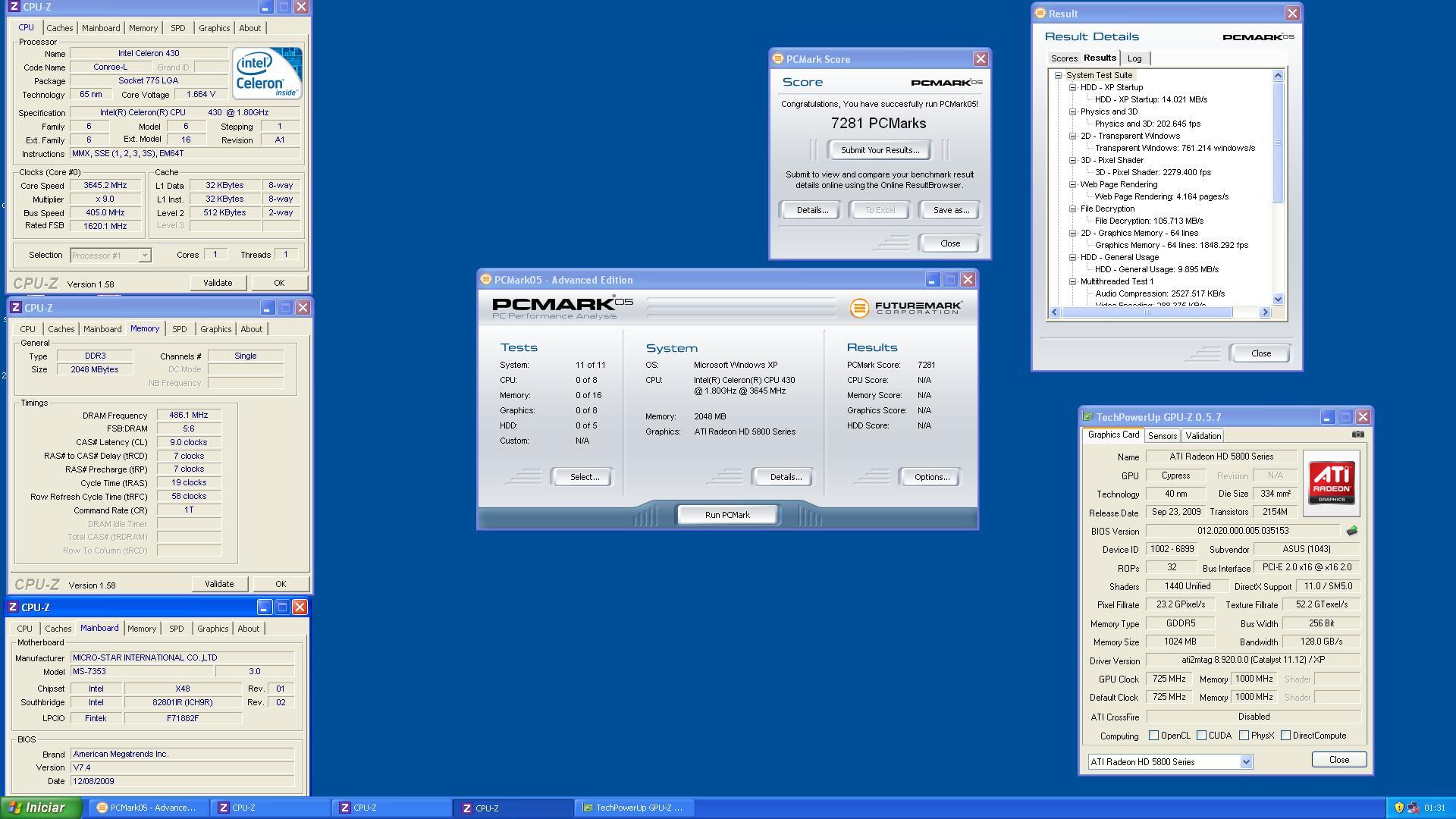Click Options... button under Results

(931, 477)
